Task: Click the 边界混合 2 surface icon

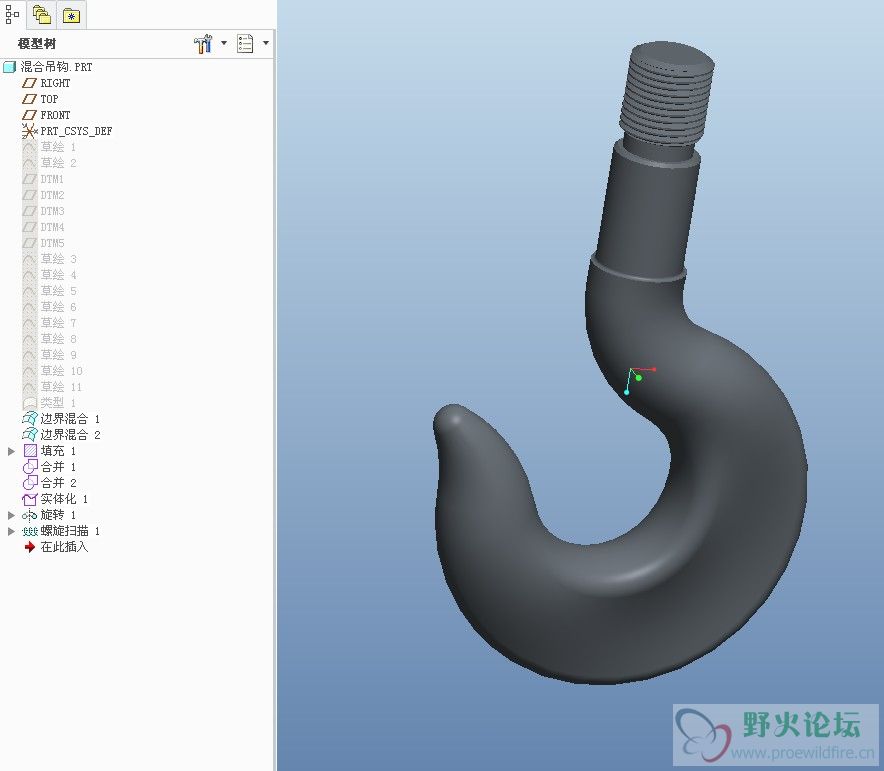Action: coord(29,435)
